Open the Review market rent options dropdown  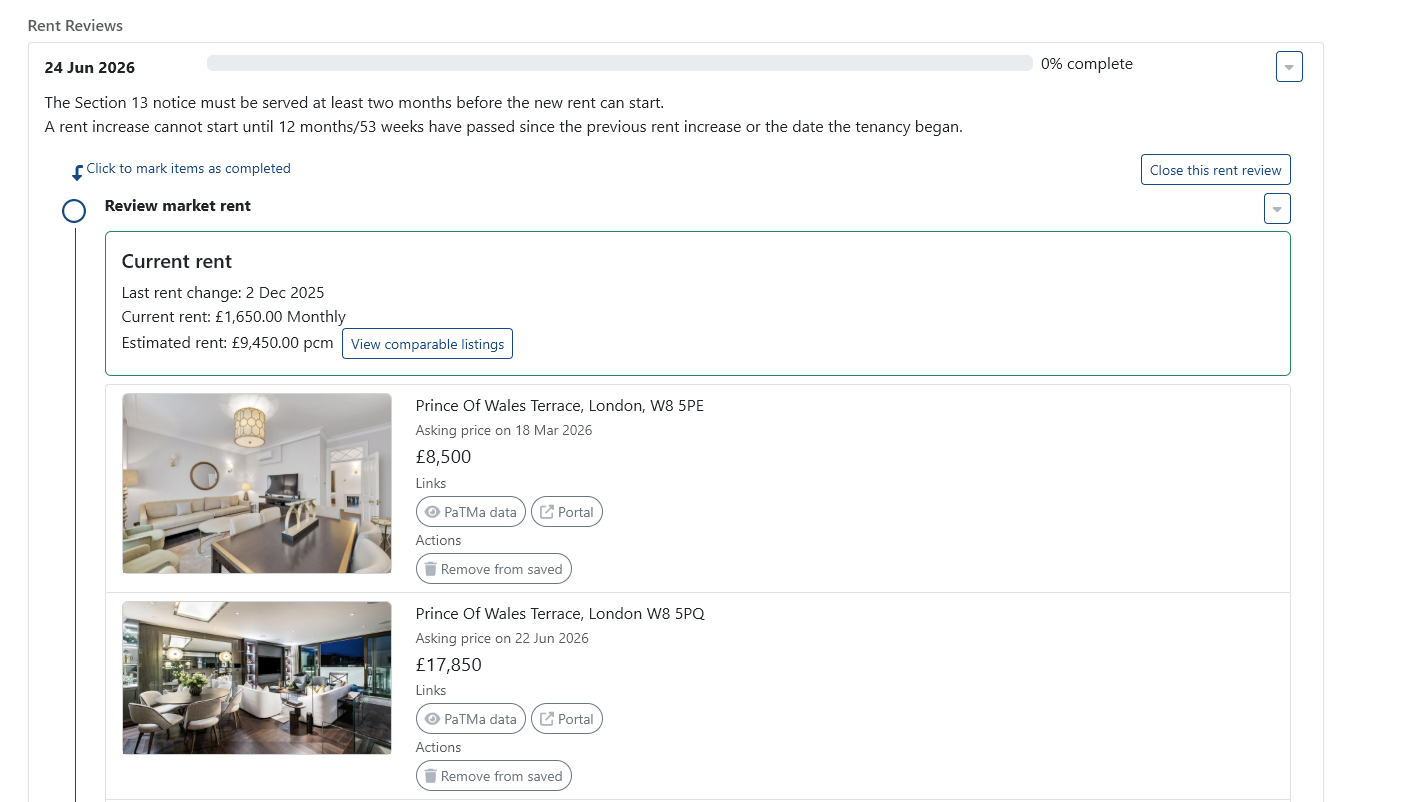(1277, 209)
